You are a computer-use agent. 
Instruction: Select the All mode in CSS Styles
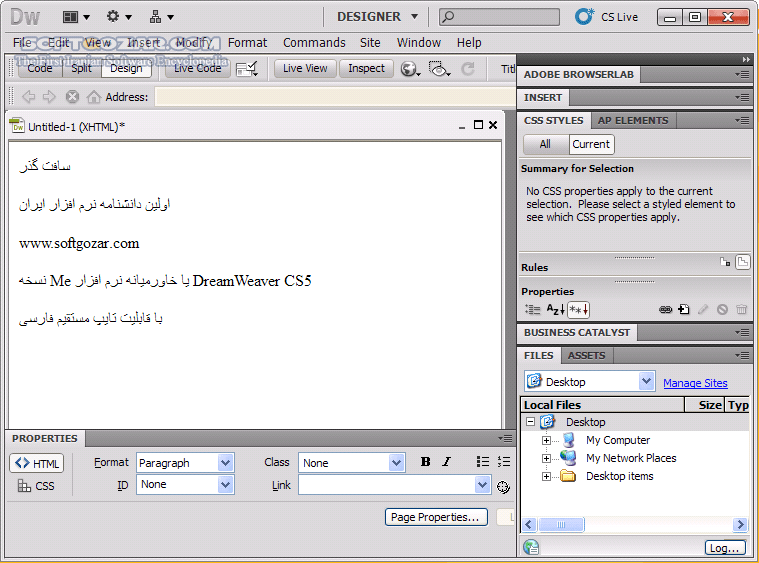(546, 144)
